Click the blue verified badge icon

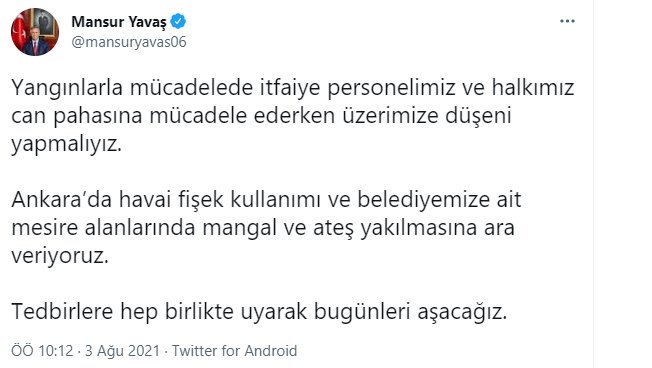click(178, 21)
